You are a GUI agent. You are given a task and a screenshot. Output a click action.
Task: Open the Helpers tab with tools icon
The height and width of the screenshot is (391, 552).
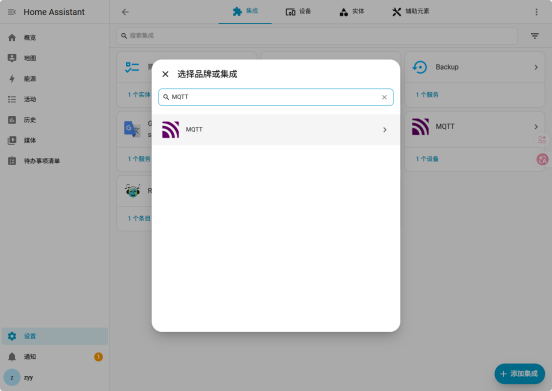click(x=410, y=12)
